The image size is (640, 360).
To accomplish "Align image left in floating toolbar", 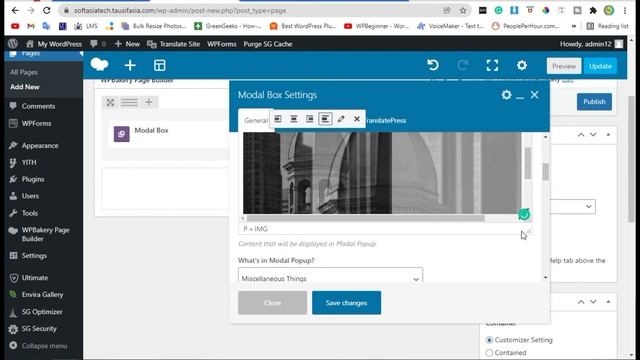I will click(x=278, y=119).
